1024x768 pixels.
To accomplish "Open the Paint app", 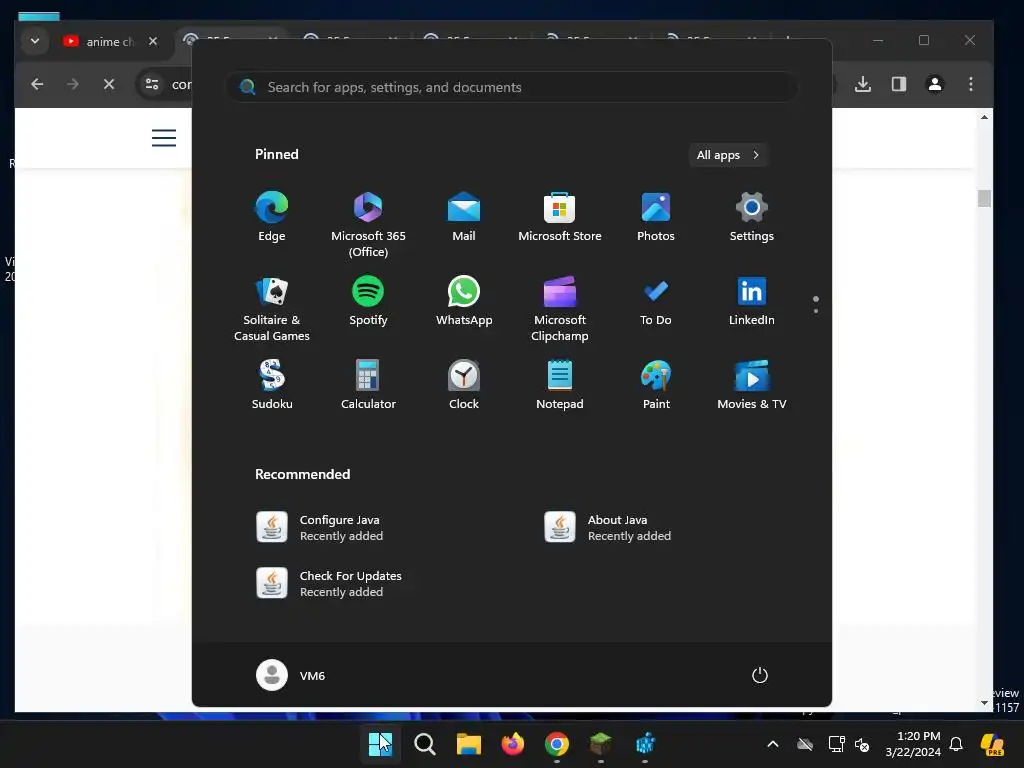I will pos(656,384).
